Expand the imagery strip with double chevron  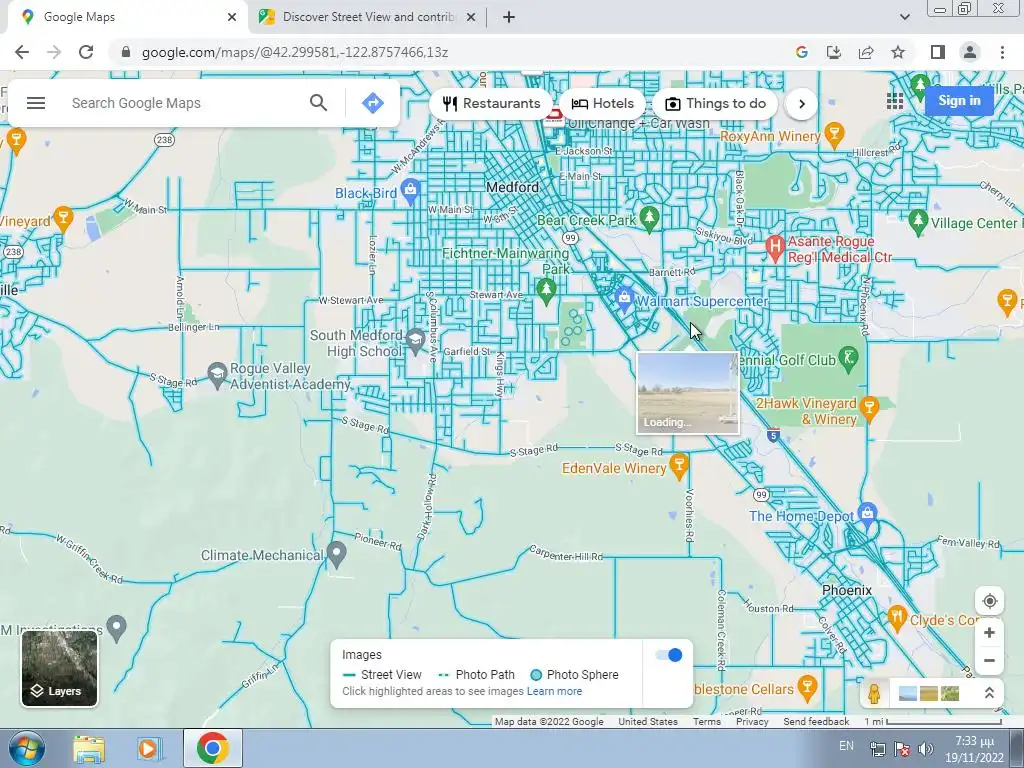coord(989,694)
